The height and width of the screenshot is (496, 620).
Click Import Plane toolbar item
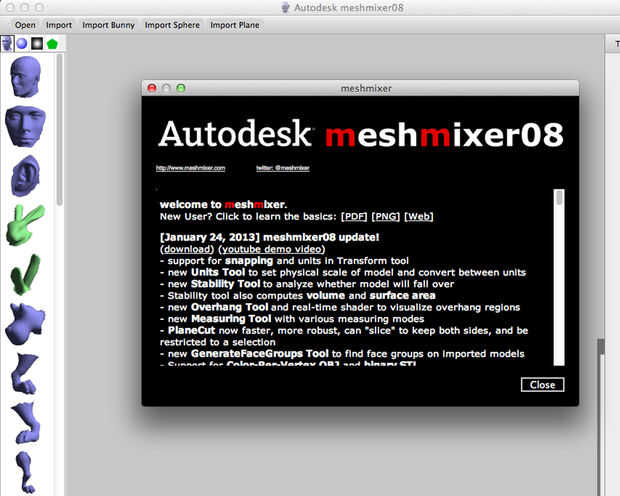234,25
